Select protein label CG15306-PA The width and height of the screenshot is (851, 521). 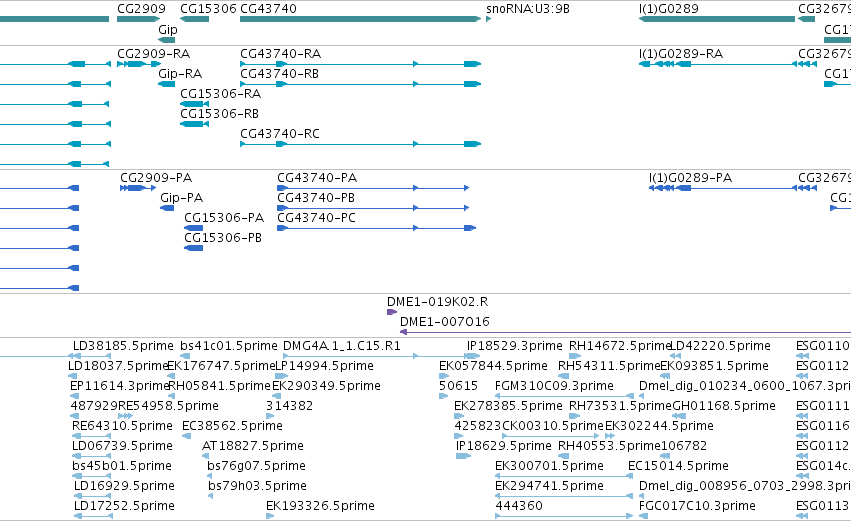pyautogui.click(x=224, y=218)
